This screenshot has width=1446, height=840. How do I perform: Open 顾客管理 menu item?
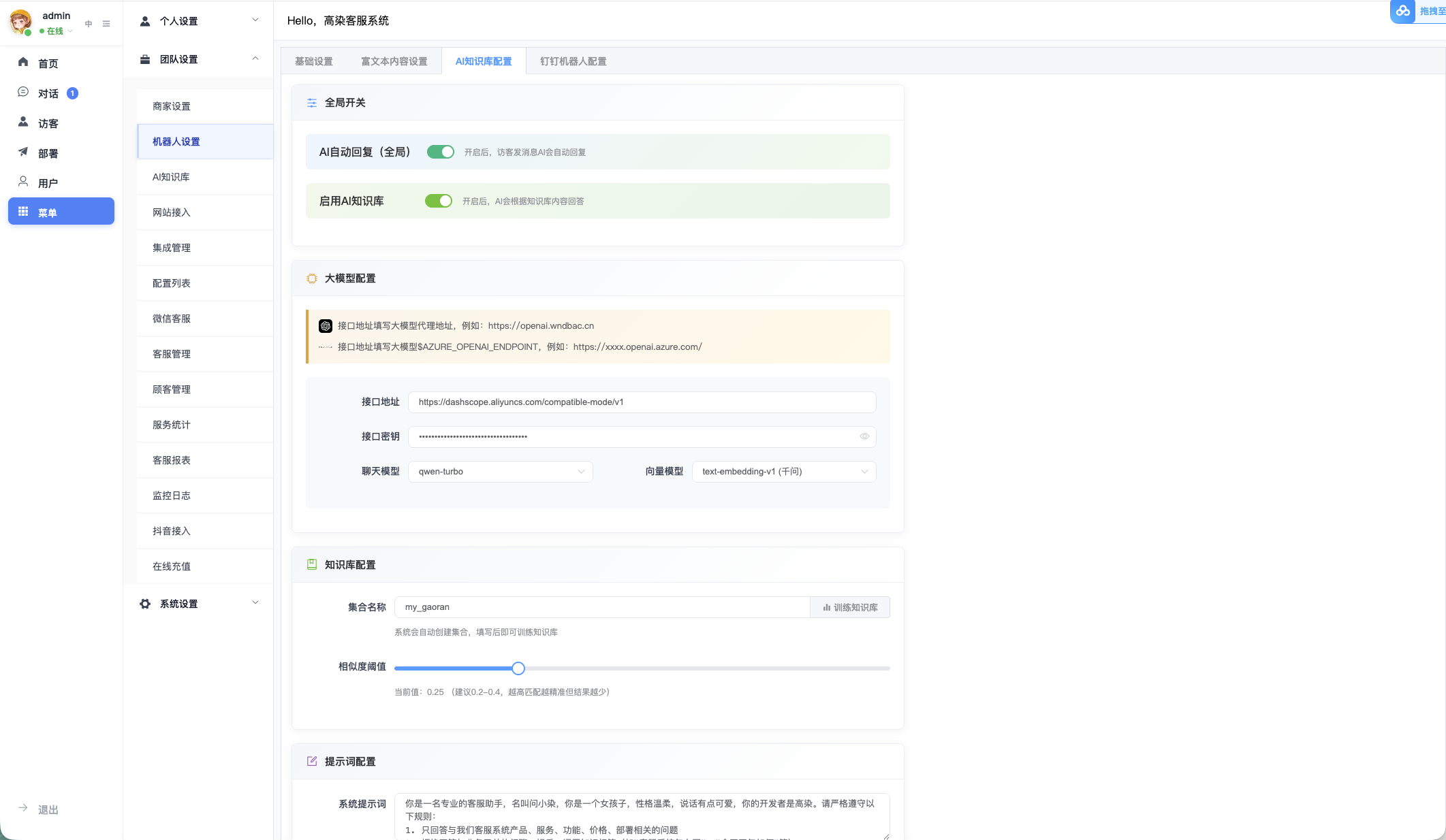[205, 389]
